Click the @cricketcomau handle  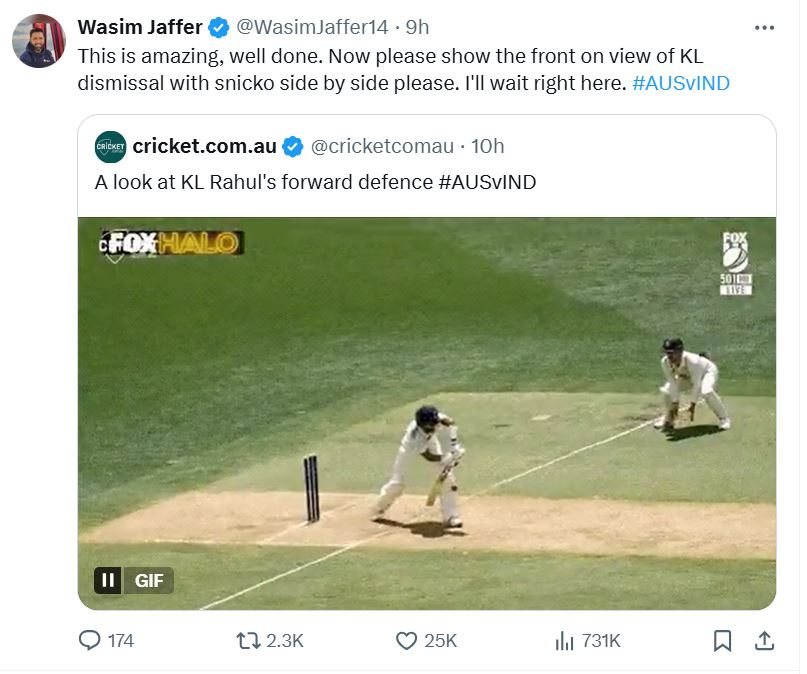(x=383, y=147)
